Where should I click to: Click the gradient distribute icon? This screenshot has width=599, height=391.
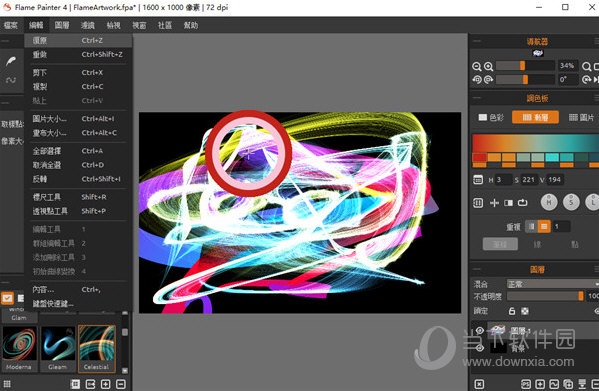pyautogui.click(x=478, y=203)
